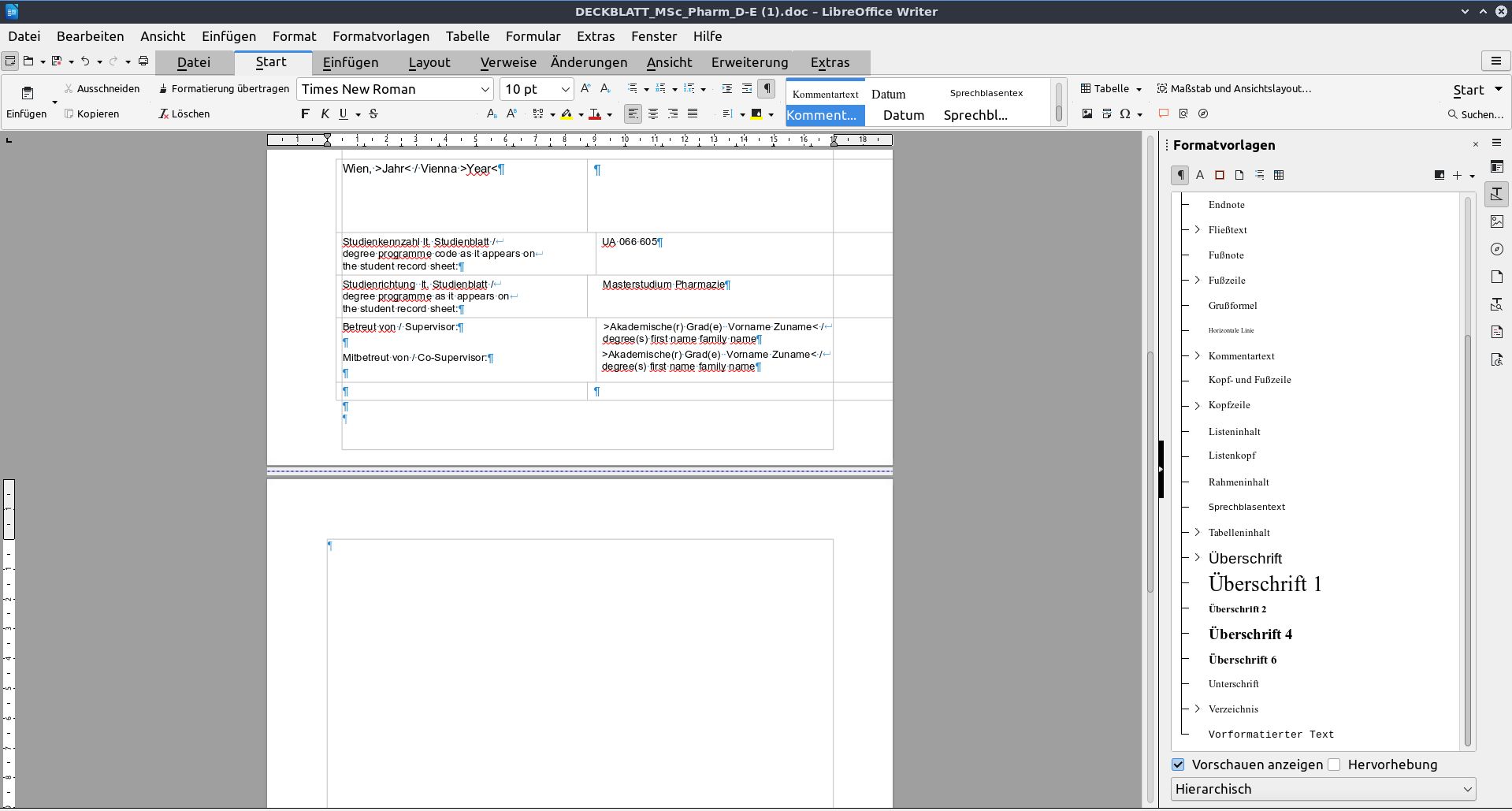Open Navigator deck in sidebar
Screen dimensions: 1512x811
tap(1496, 250)
